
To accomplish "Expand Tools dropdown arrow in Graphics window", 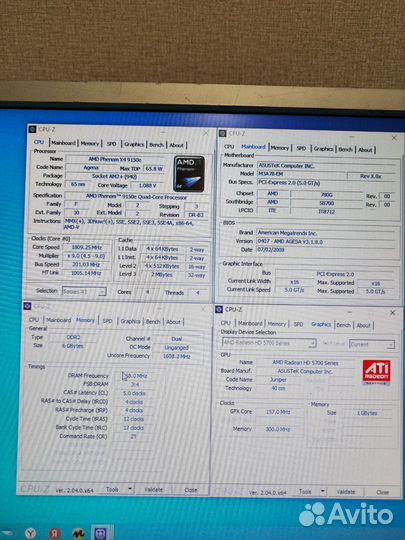I will click(323, 491).
